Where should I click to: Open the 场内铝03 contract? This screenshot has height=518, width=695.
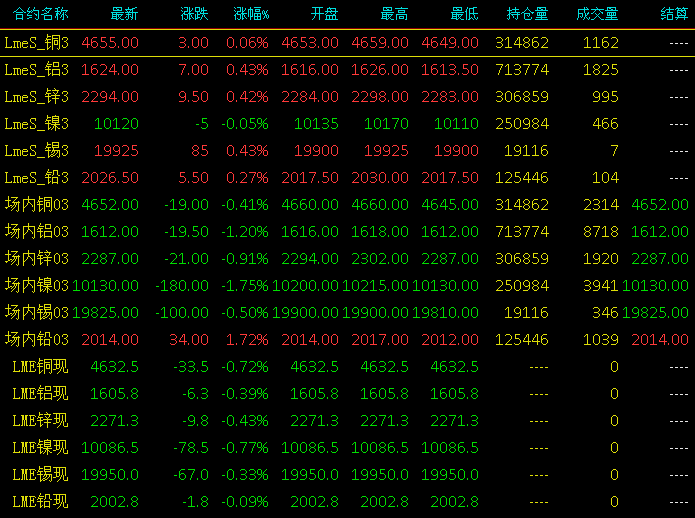[36, 232]
